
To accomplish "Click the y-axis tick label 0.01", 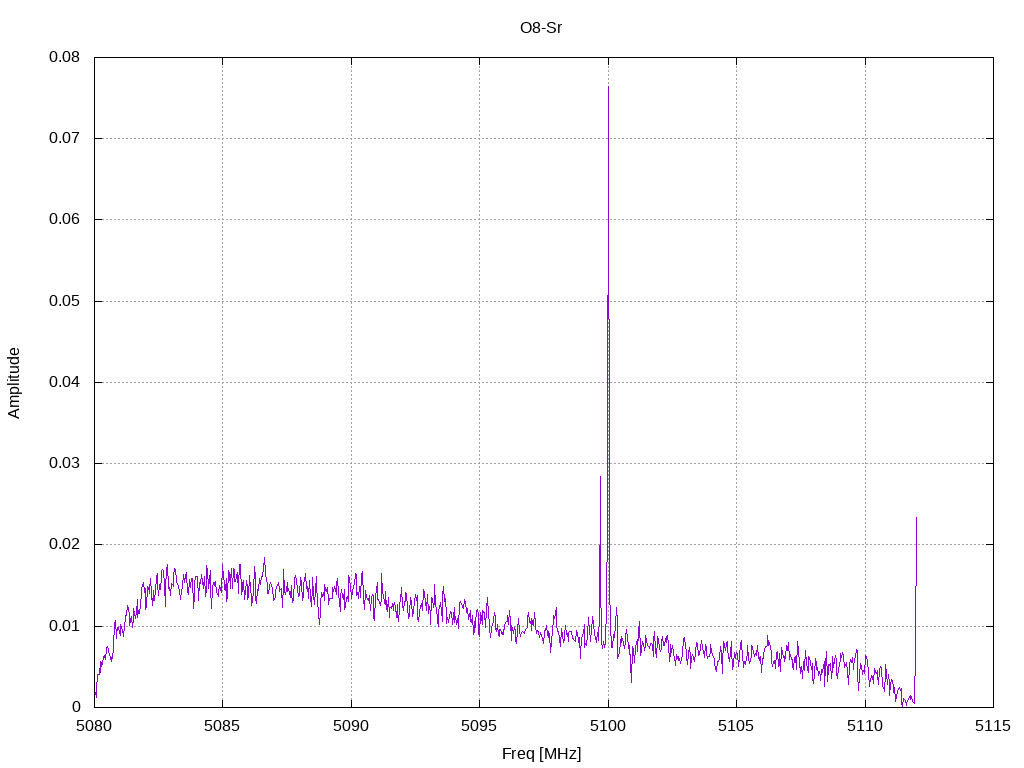I will pos(64,626).
